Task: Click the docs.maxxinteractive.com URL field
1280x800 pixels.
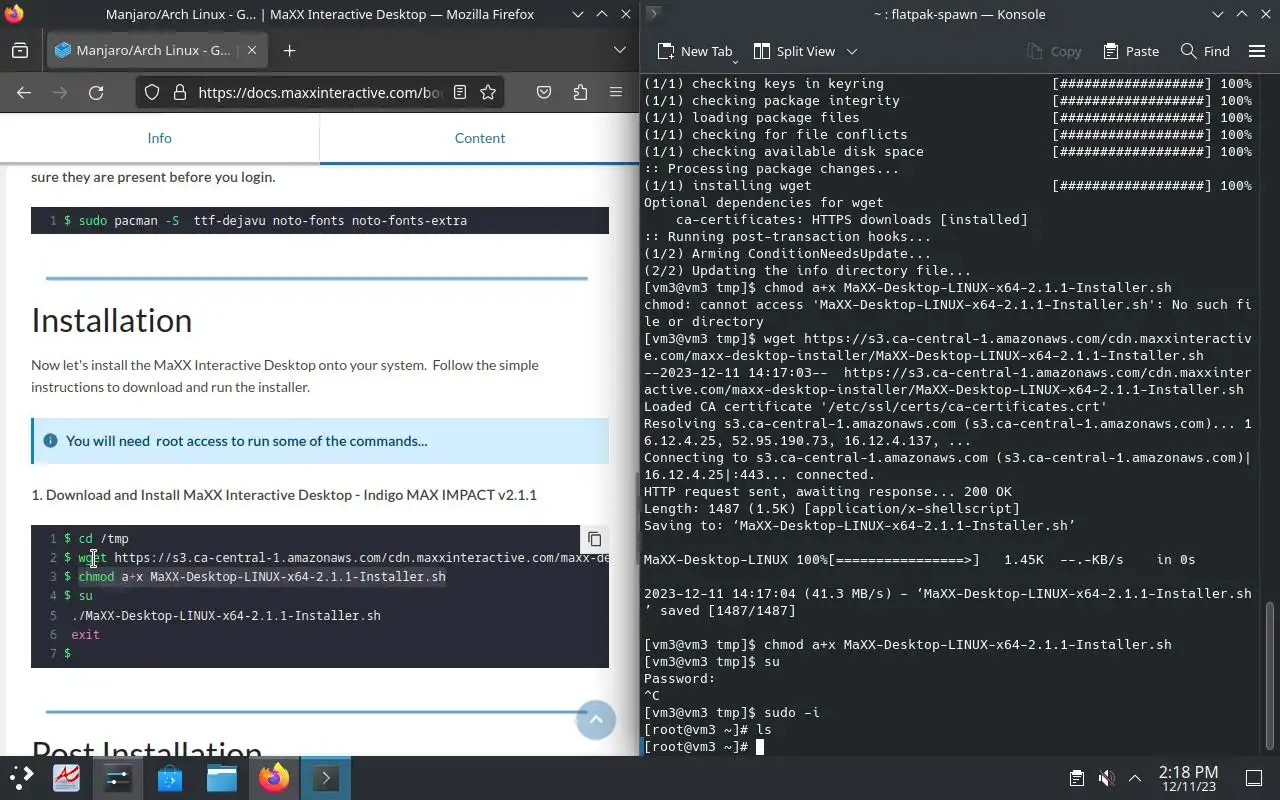Action: [x=320, y=92]
